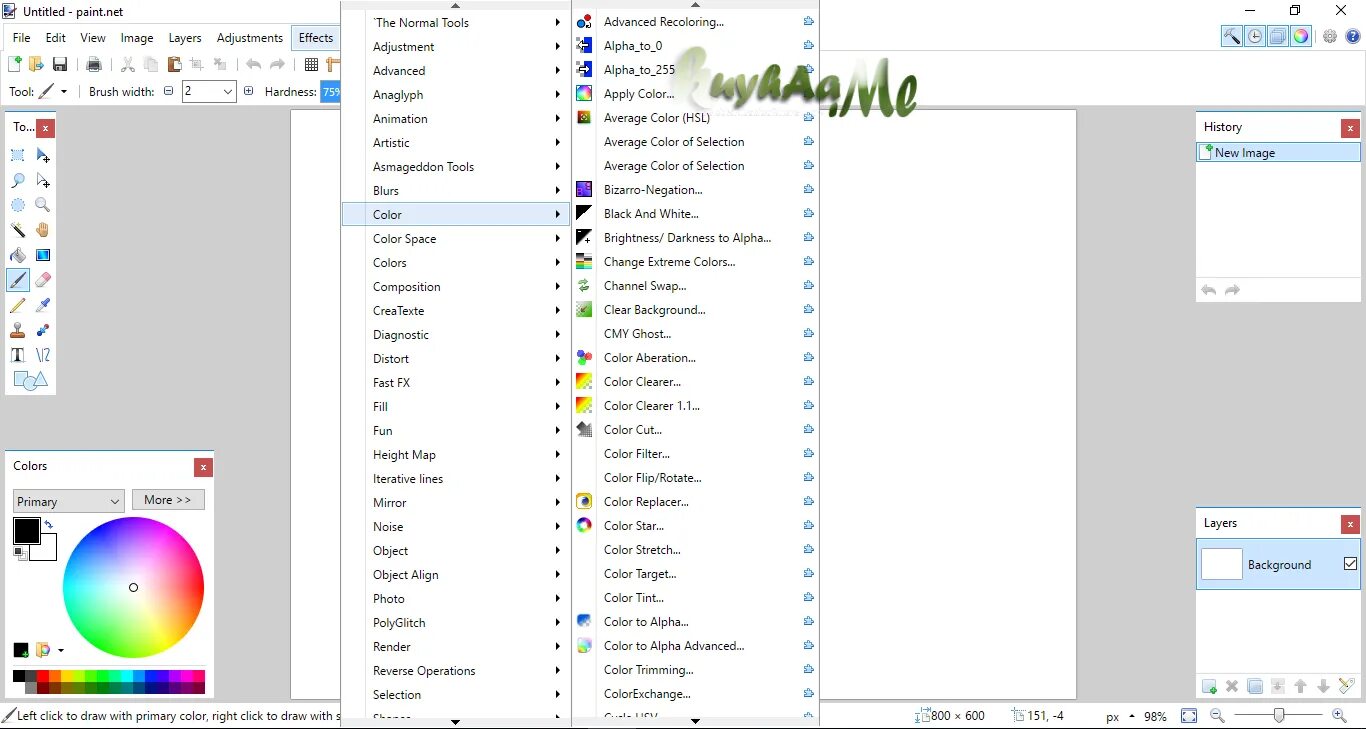This screenshot has height=729, width=1366.
Task: Toggle the Layers window button
Action: click(x=1278, y=36)
